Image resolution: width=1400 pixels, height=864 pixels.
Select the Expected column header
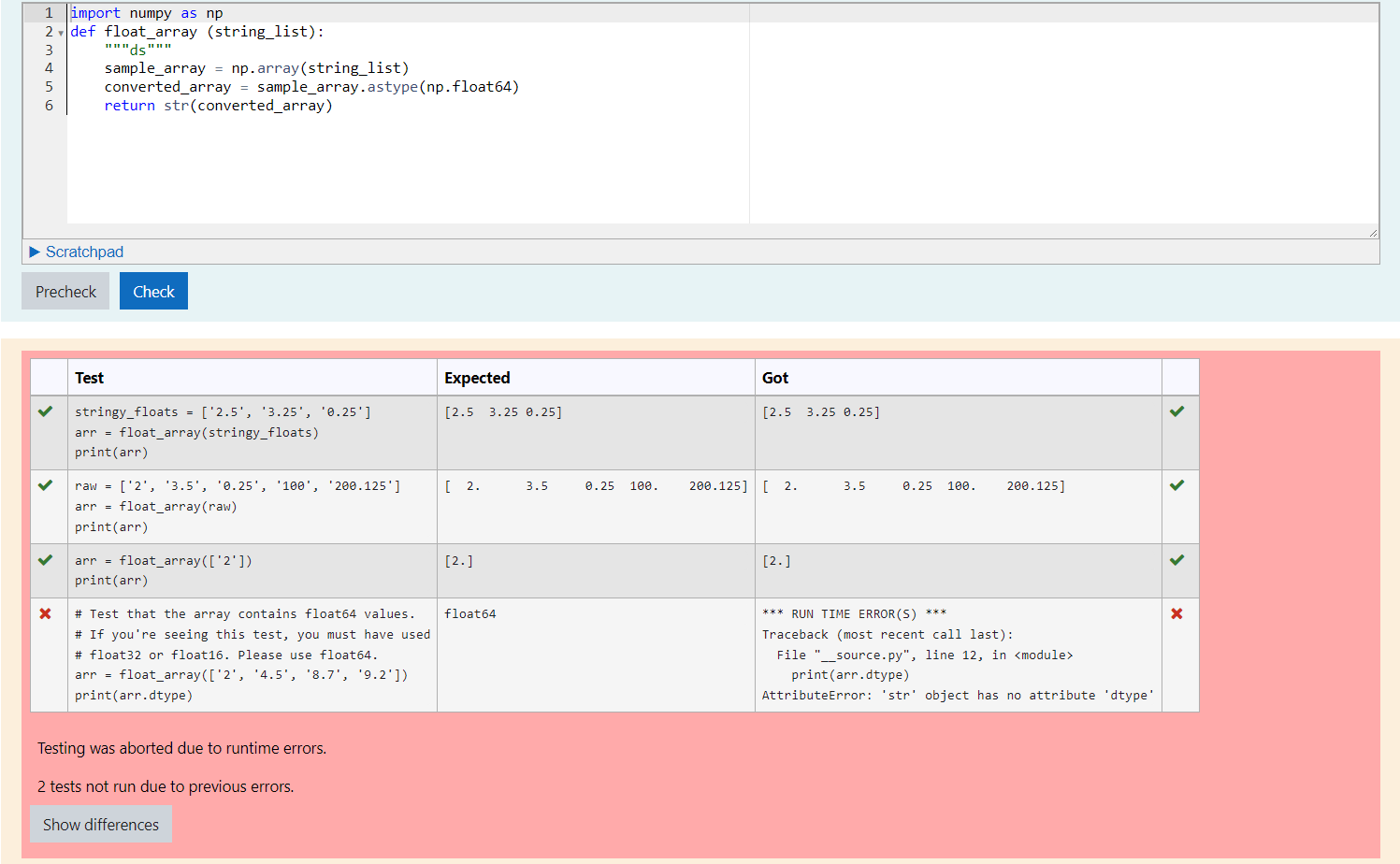tap(477, 377)
